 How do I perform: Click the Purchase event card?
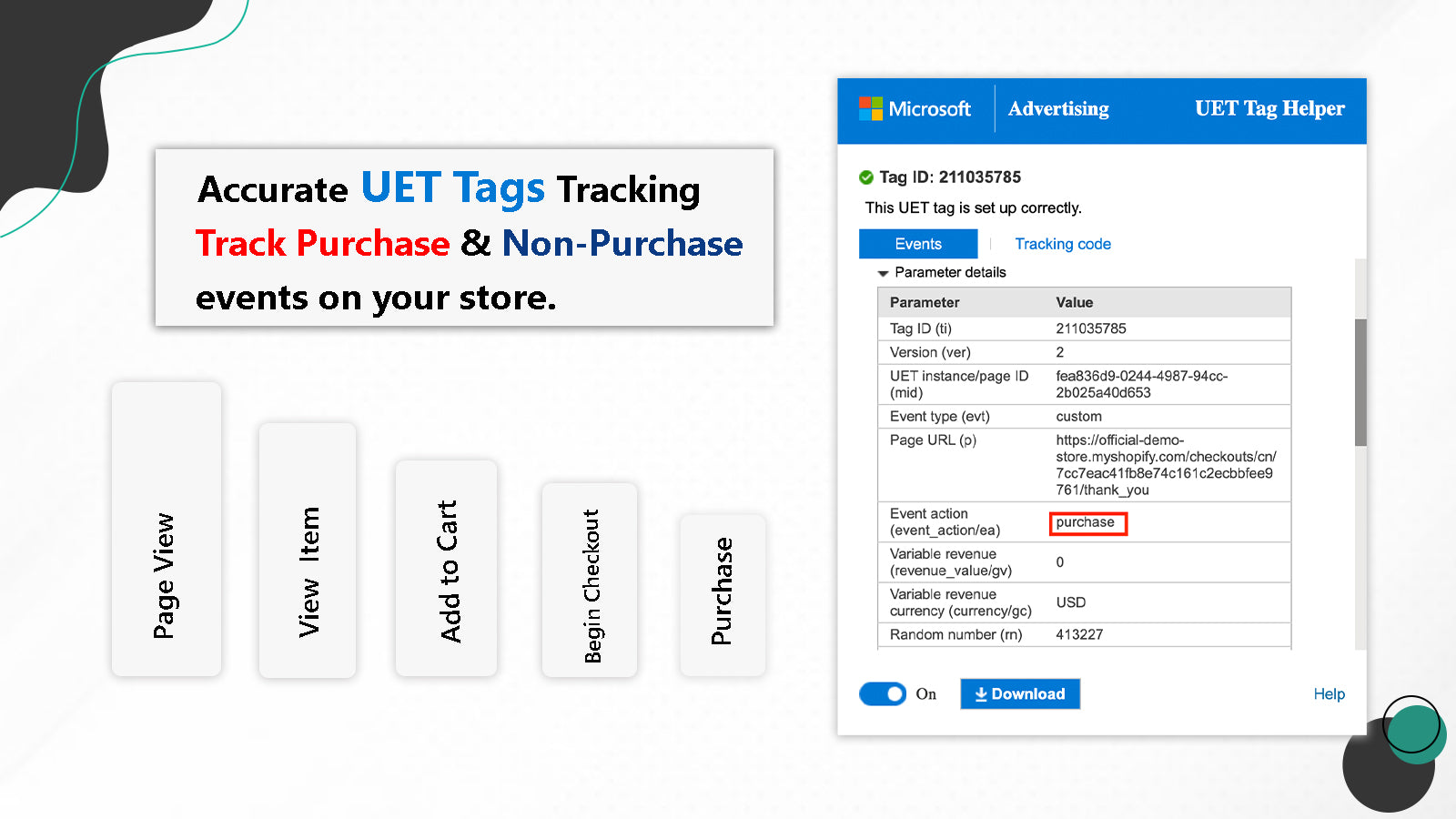coord(723,594)
